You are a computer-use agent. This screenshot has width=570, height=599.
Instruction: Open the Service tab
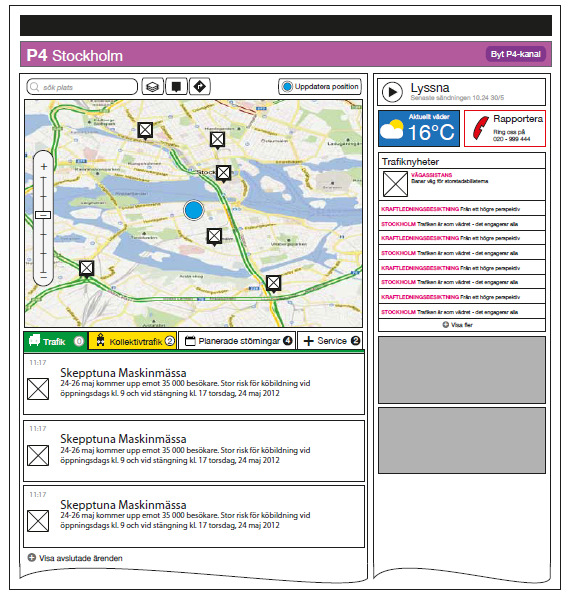point(330,341)
